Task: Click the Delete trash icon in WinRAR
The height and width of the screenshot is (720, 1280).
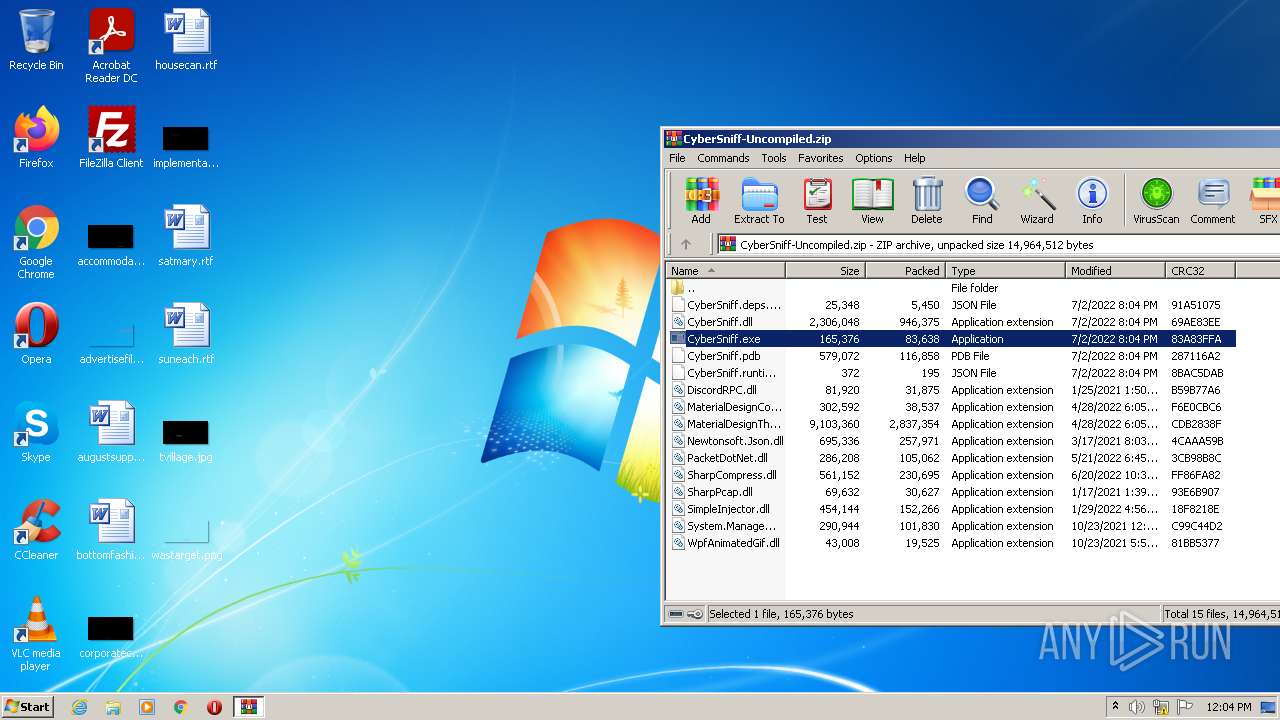Action: [927, 201]
